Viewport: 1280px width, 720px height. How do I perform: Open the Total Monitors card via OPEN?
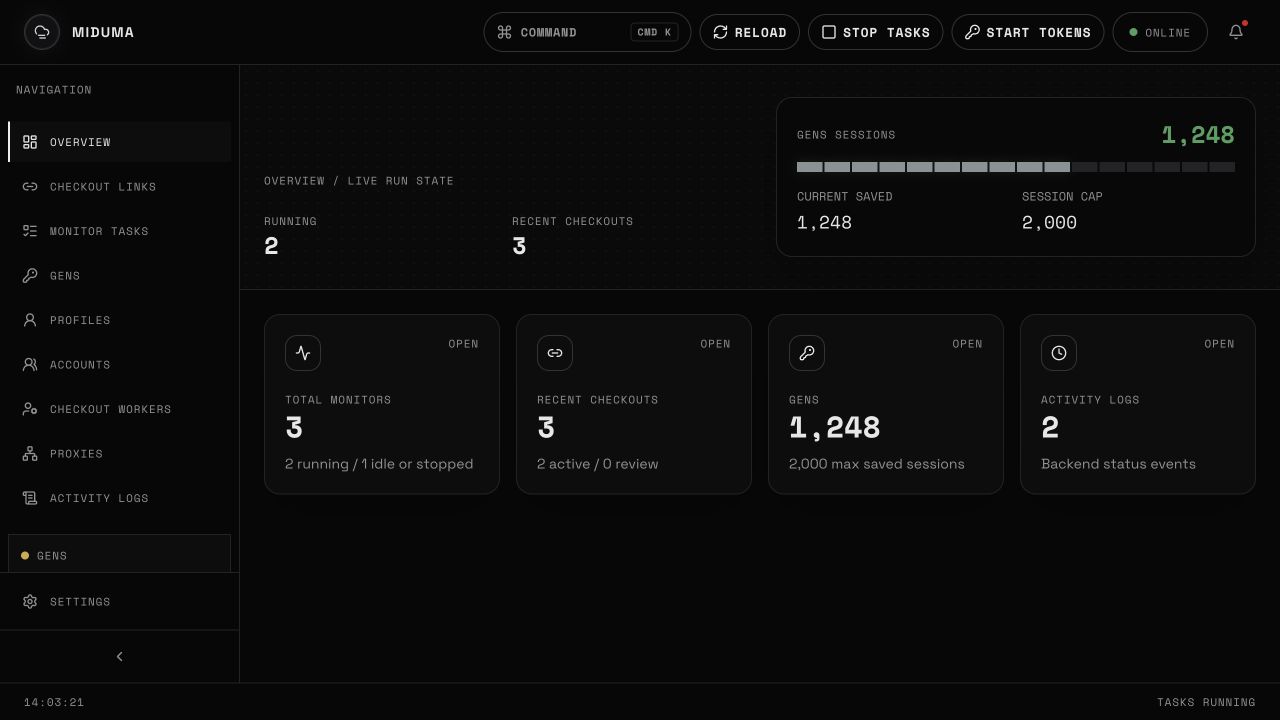pos(464,344)
